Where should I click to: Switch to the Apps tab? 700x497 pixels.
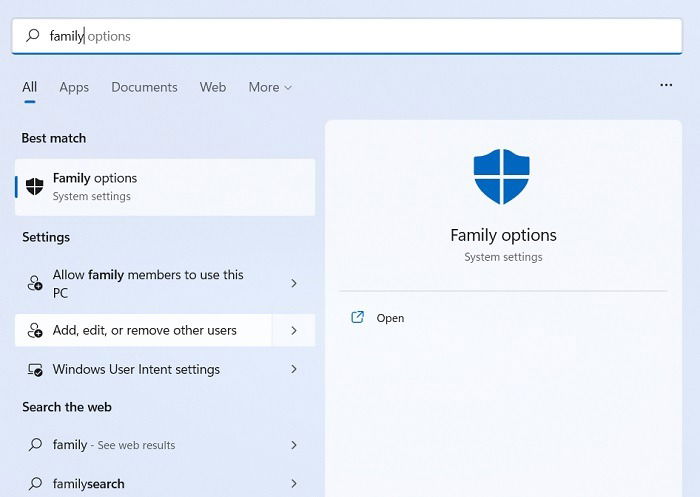74,87
